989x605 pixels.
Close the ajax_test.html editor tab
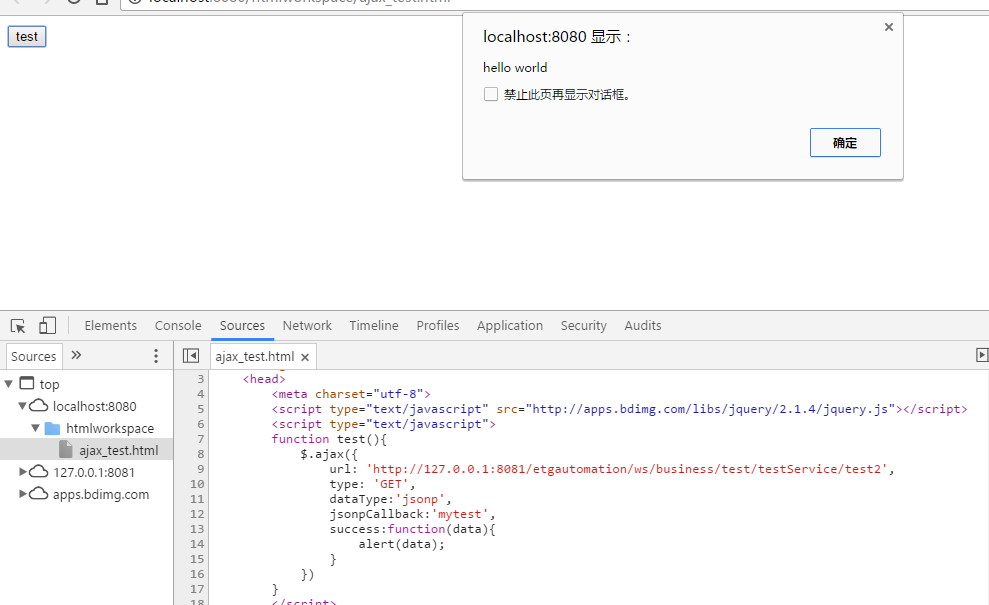tap(305, 357)
